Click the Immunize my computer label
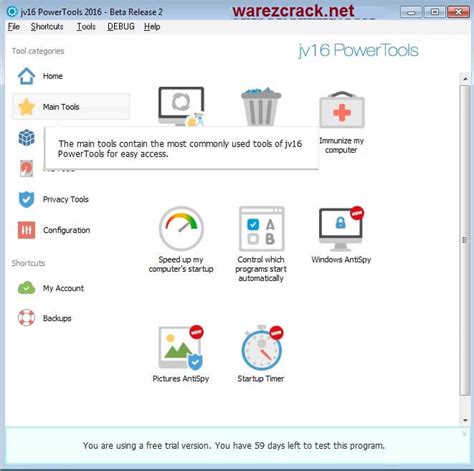This screenshot has width=474, height=471. point(341,145)
